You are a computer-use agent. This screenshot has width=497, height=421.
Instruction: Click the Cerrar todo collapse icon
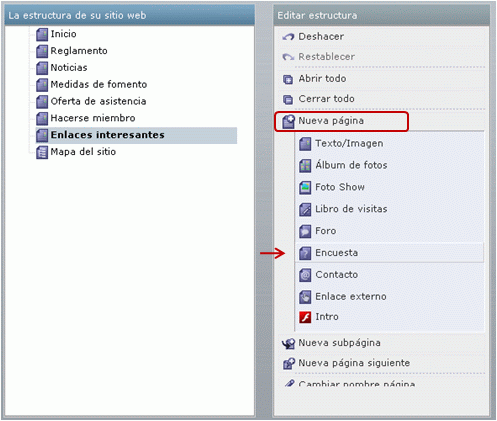coord(288,99)
